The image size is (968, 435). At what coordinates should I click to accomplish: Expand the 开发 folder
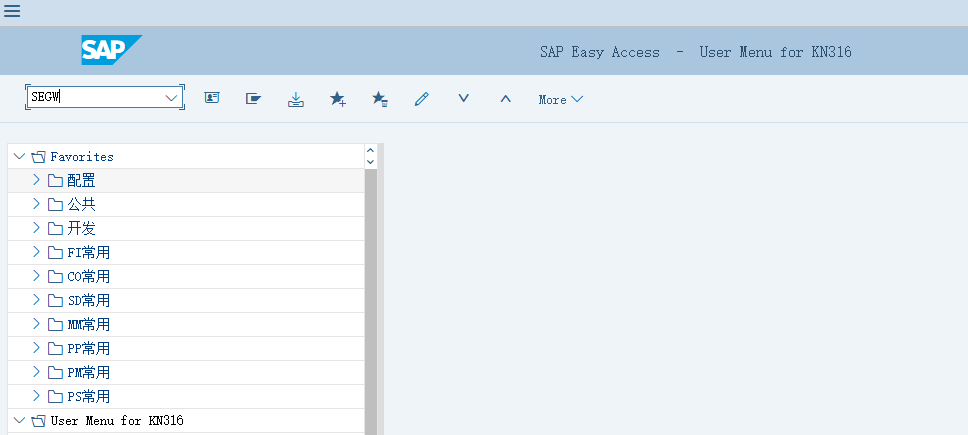point(36,228)
